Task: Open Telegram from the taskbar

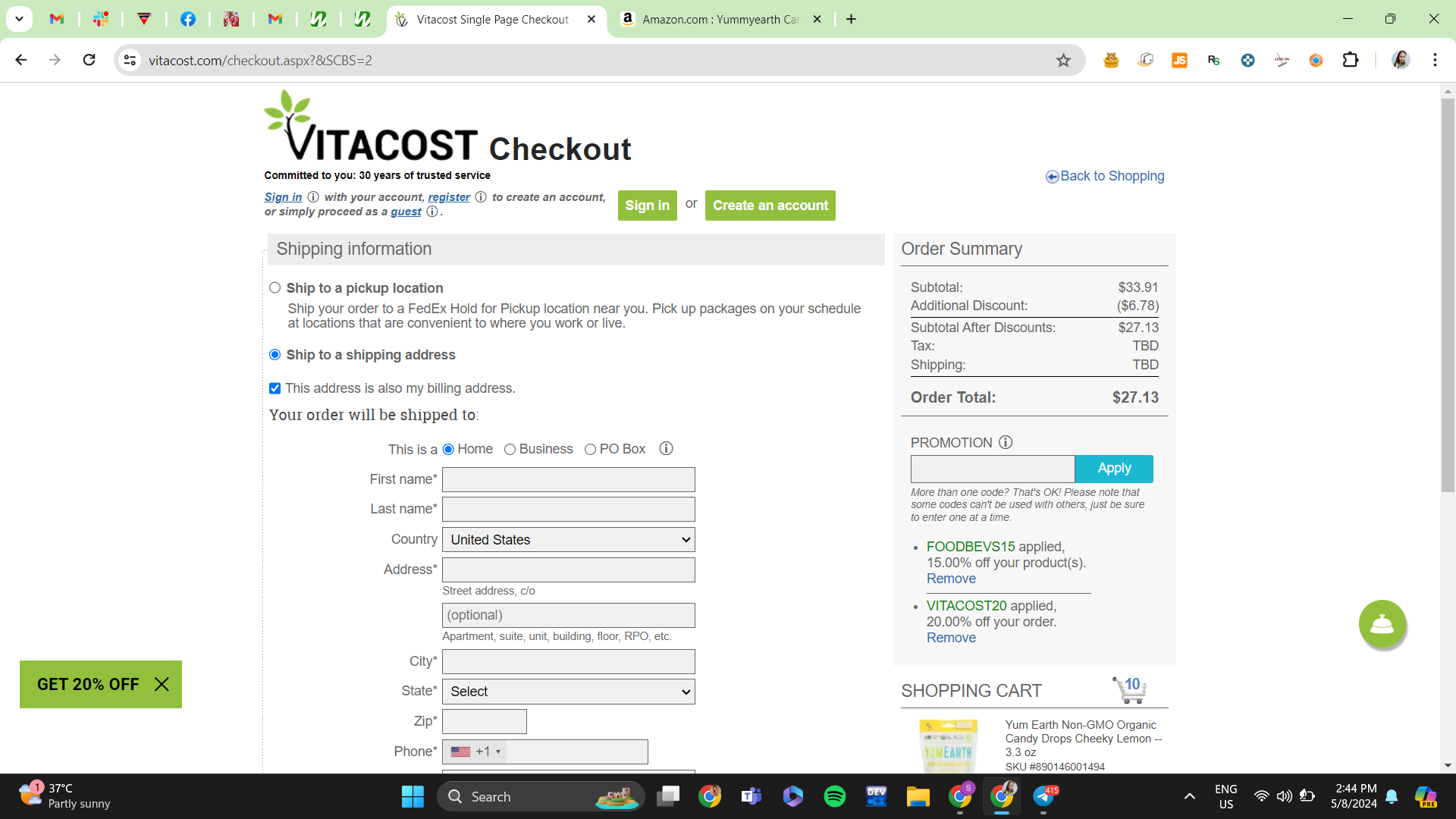Action: click(x=1043, y=796)
